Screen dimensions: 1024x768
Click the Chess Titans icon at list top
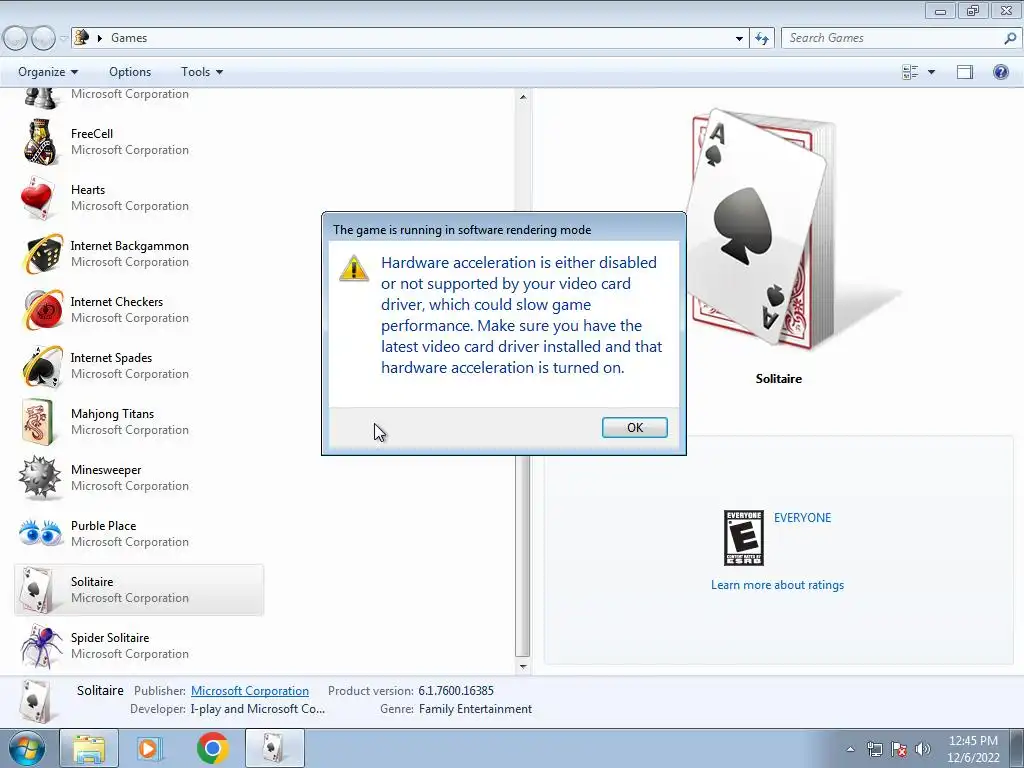pos(40,98)
